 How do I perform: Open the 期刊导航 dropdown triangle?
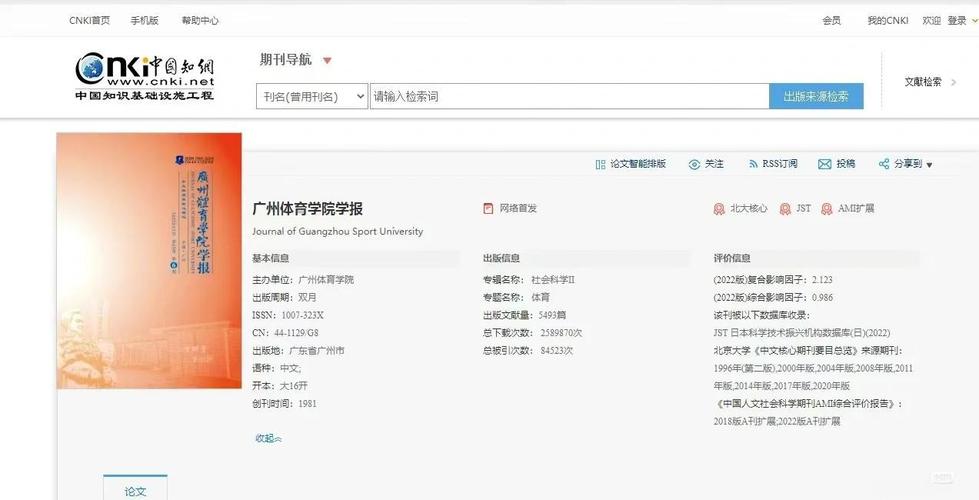327,61
